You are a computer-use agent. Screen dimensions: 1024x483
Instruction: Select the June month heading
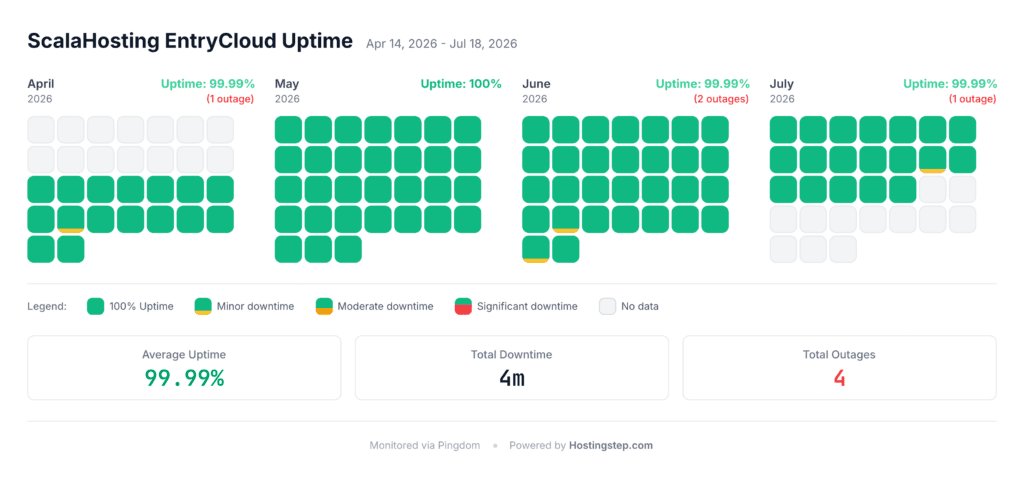pyautogui.click(x=536, y=84)
